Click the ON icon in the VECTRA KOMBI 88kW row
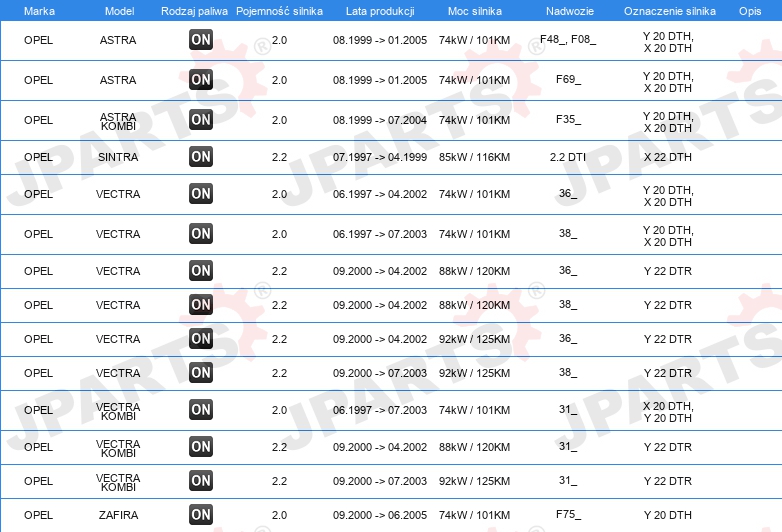Image resolution: width=782 pixels, height=532 pixels. pos(201,447)
